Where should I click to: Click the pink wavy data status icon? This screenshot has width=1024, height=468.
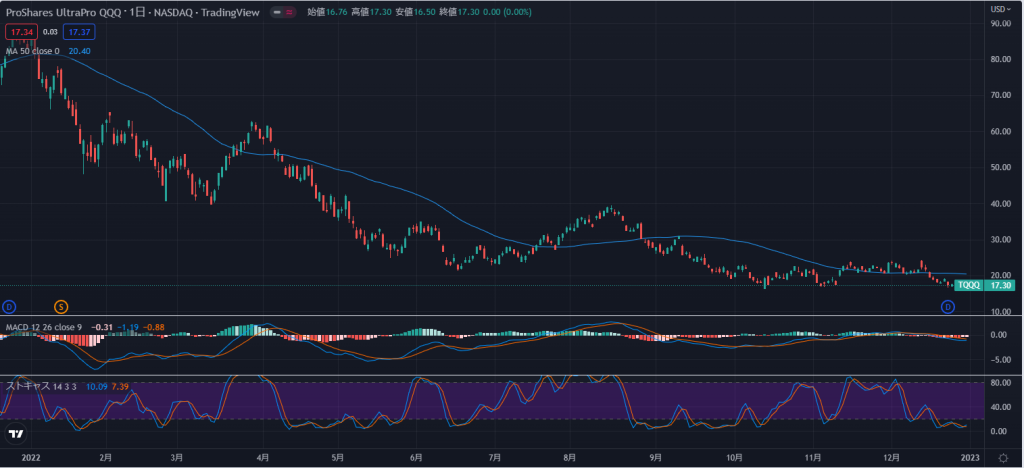click(x=289, y=12)
